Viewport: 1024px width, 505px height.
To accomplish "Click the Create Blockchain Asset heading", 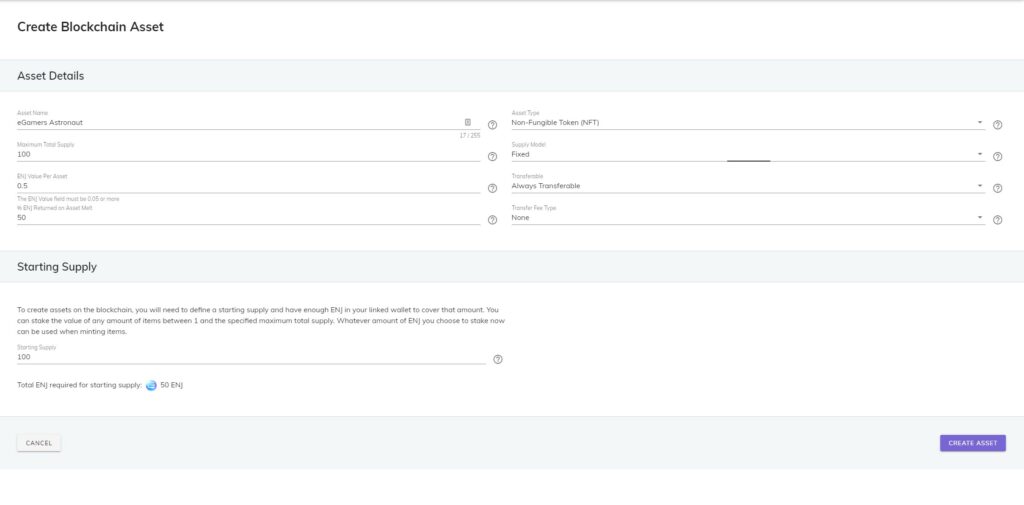I will click(90, 27).
